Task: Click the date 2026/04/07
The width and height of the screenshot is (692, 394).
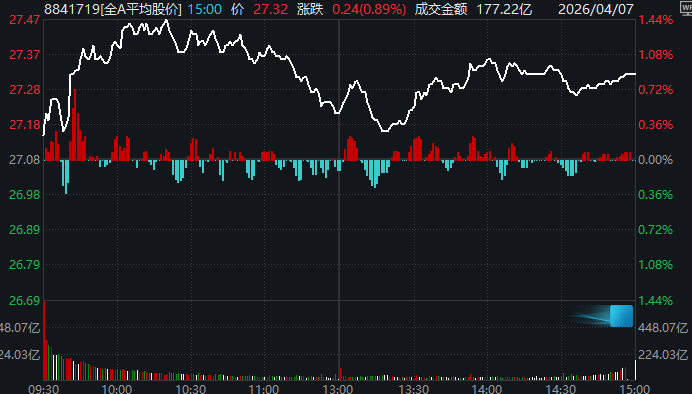Action: pos(596,9)
